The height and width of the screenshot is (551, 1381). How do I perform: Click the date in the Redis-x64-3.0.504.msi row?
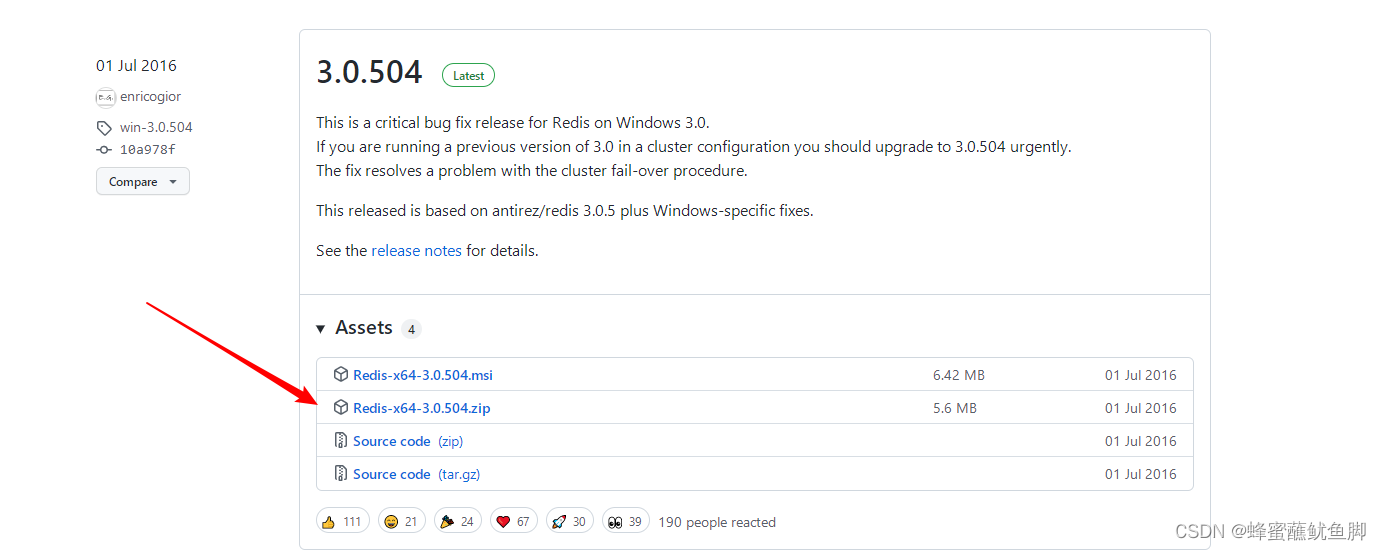click(x=1141, y=375)
